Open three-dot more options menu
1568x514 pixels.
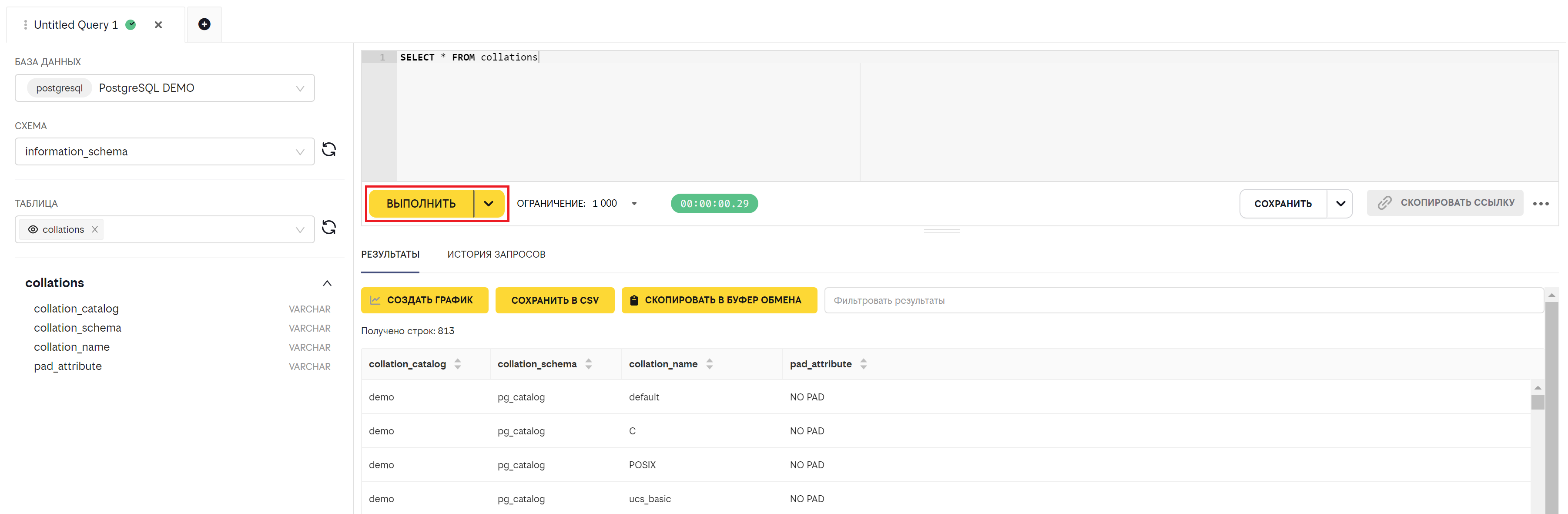click(x=1541, y=203)
